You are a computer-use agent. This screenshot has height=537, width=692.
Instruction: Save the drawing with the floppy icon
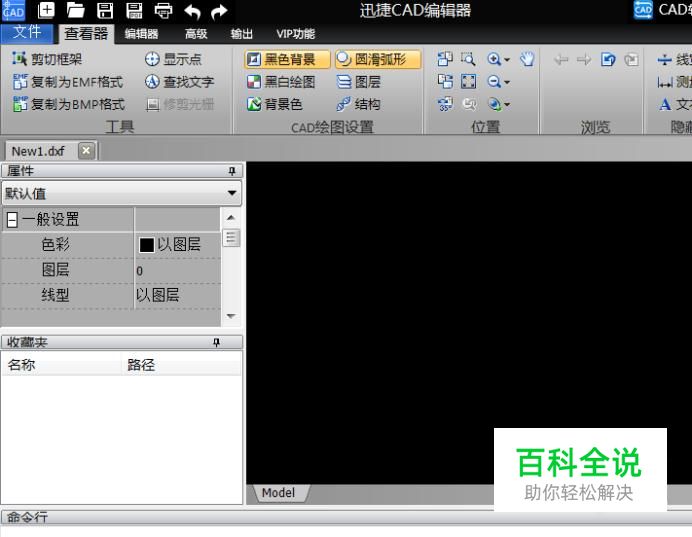[105, 10]
